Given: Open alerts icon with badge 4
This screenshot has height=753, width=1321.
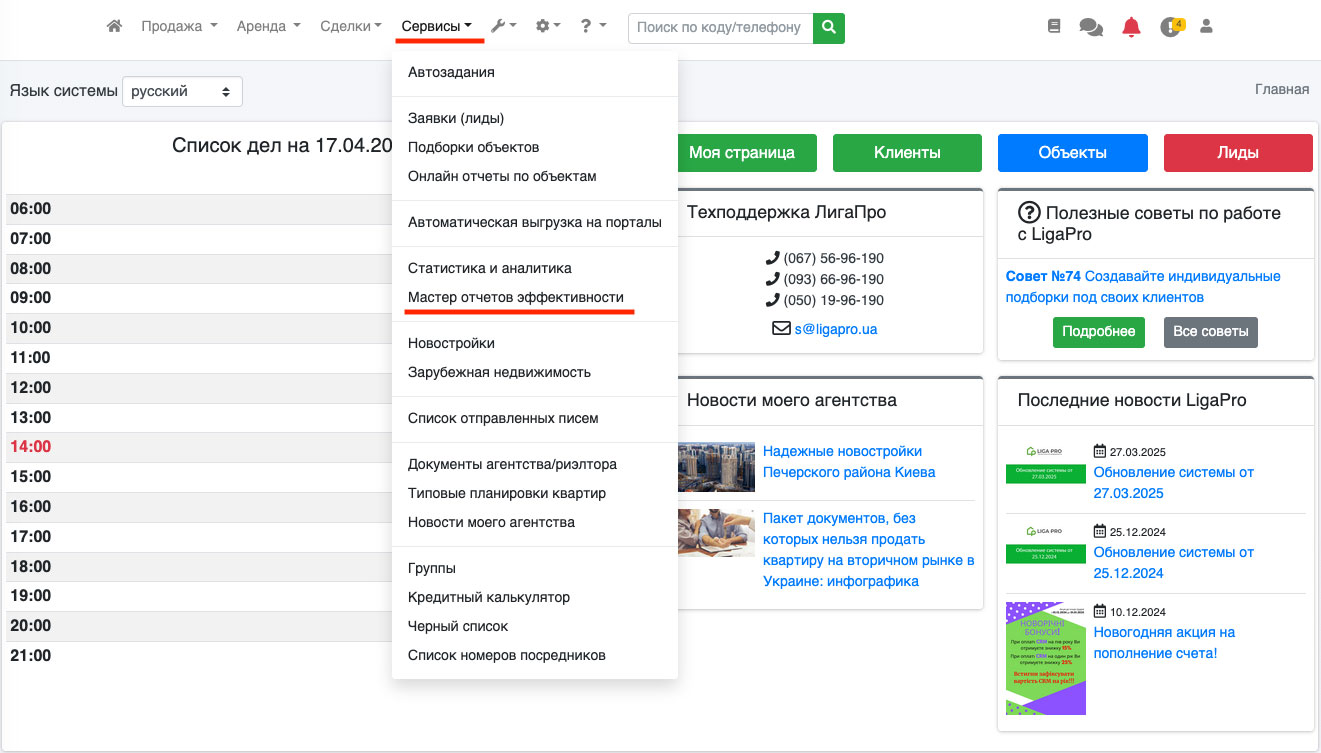Looking at the screenshot, I should pyautogui.click(x=1171, y=27).
